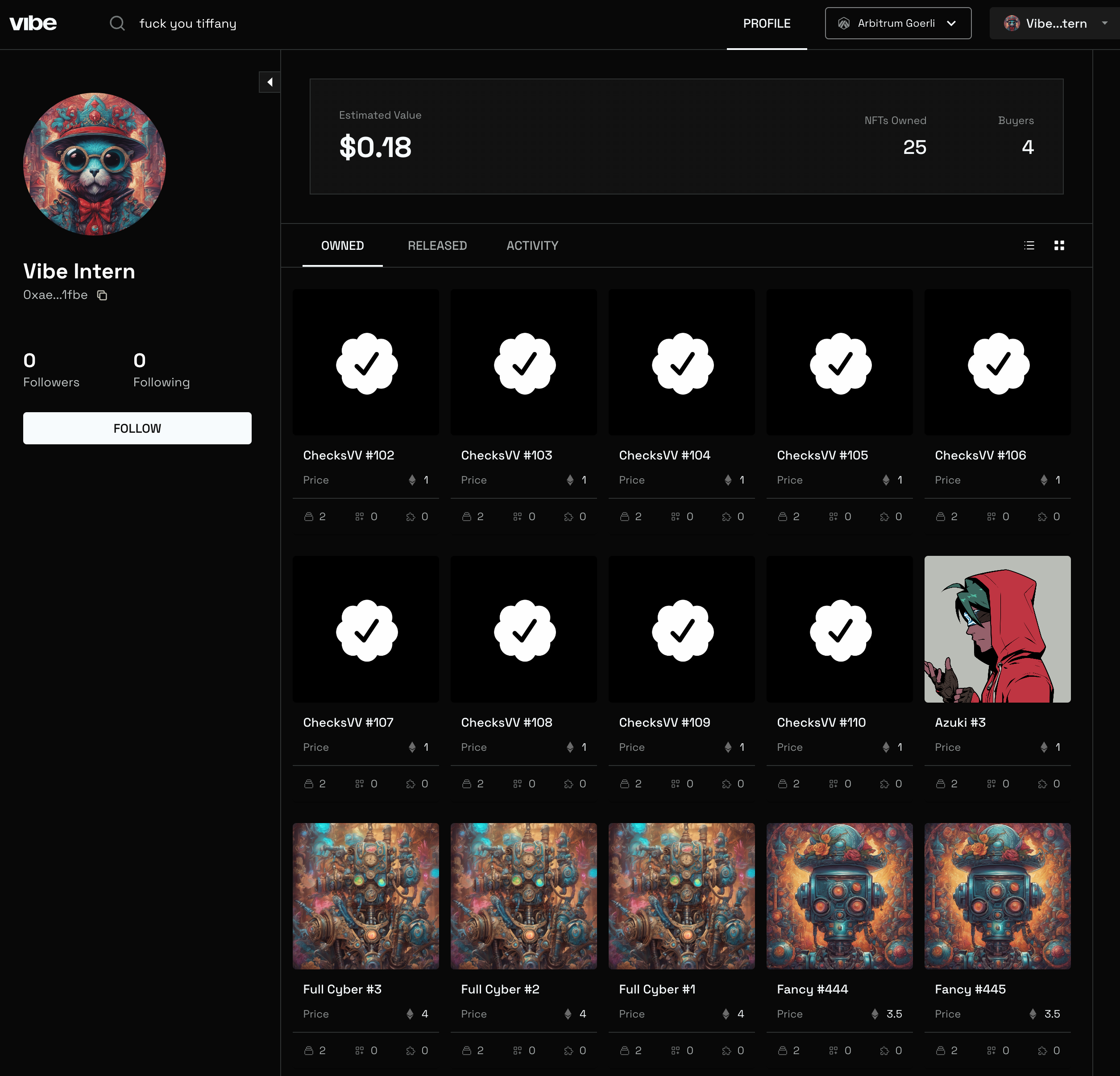Open the Arbitrum Goerli network dropdown
Screen dimensions: 1120x1076
click(x=898, y=24)
